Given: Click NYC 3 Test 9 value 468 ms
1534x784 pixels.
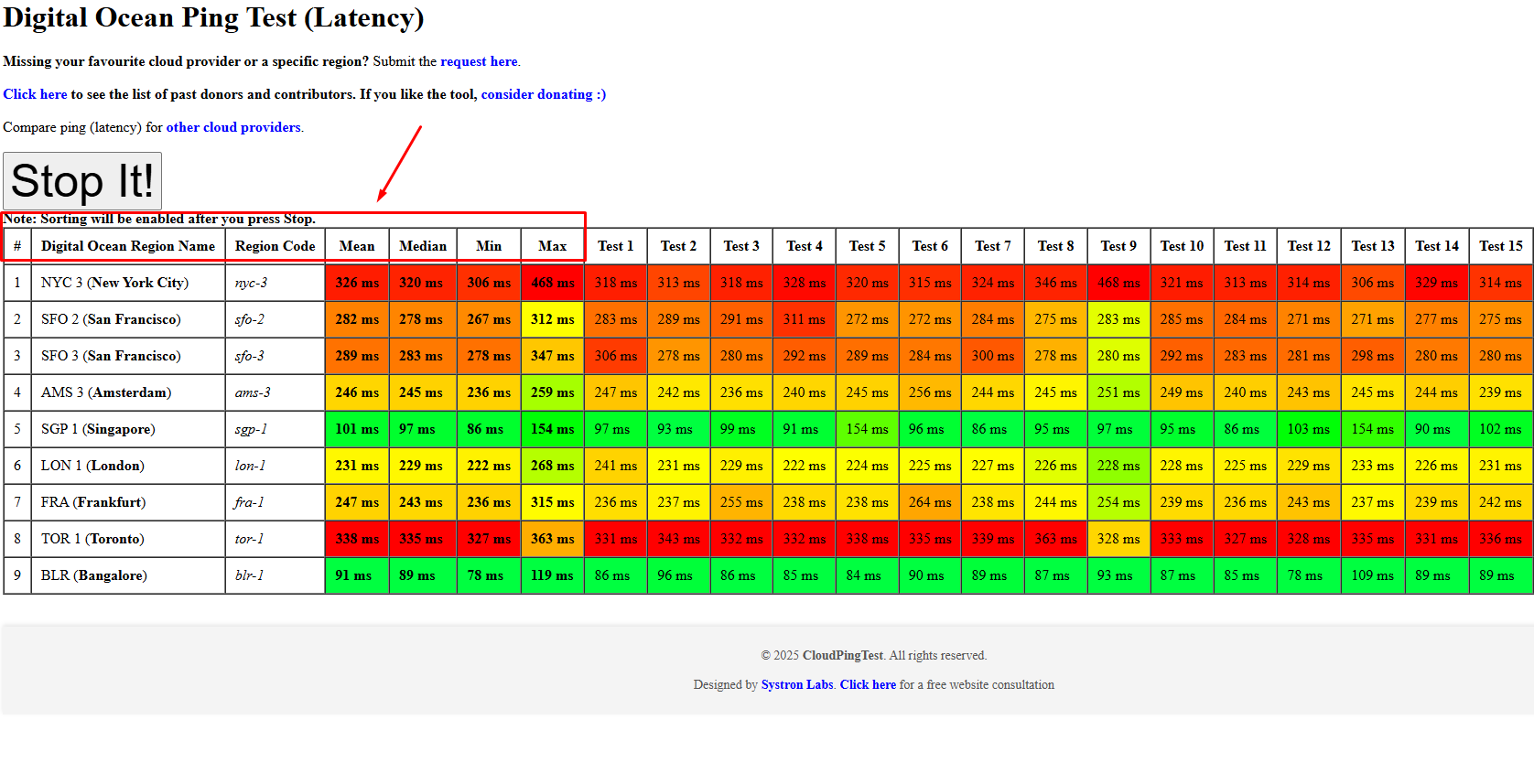Looking at the screenshot, I should (1119, 283).
